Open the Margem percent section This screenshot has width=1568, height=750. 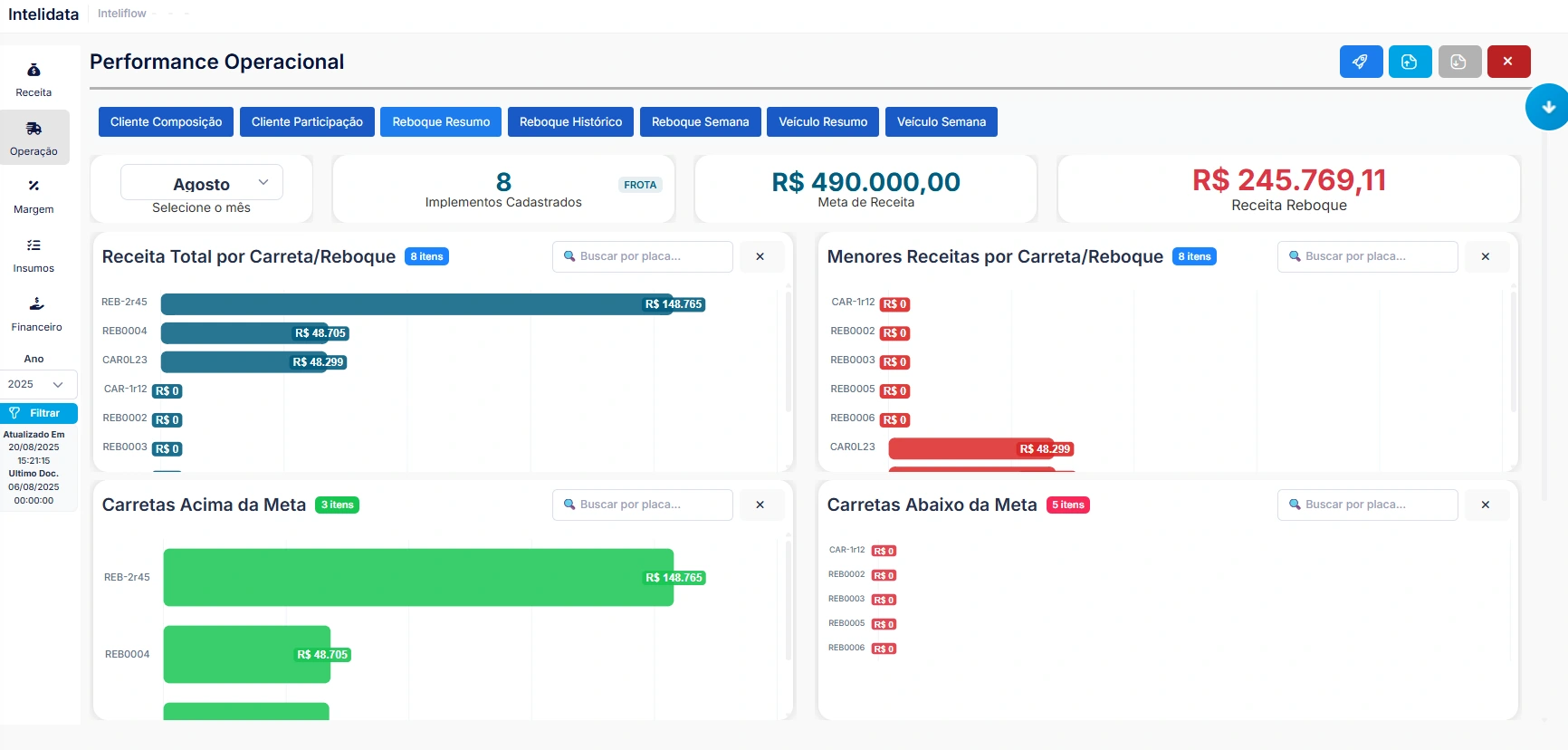(33, 196)
